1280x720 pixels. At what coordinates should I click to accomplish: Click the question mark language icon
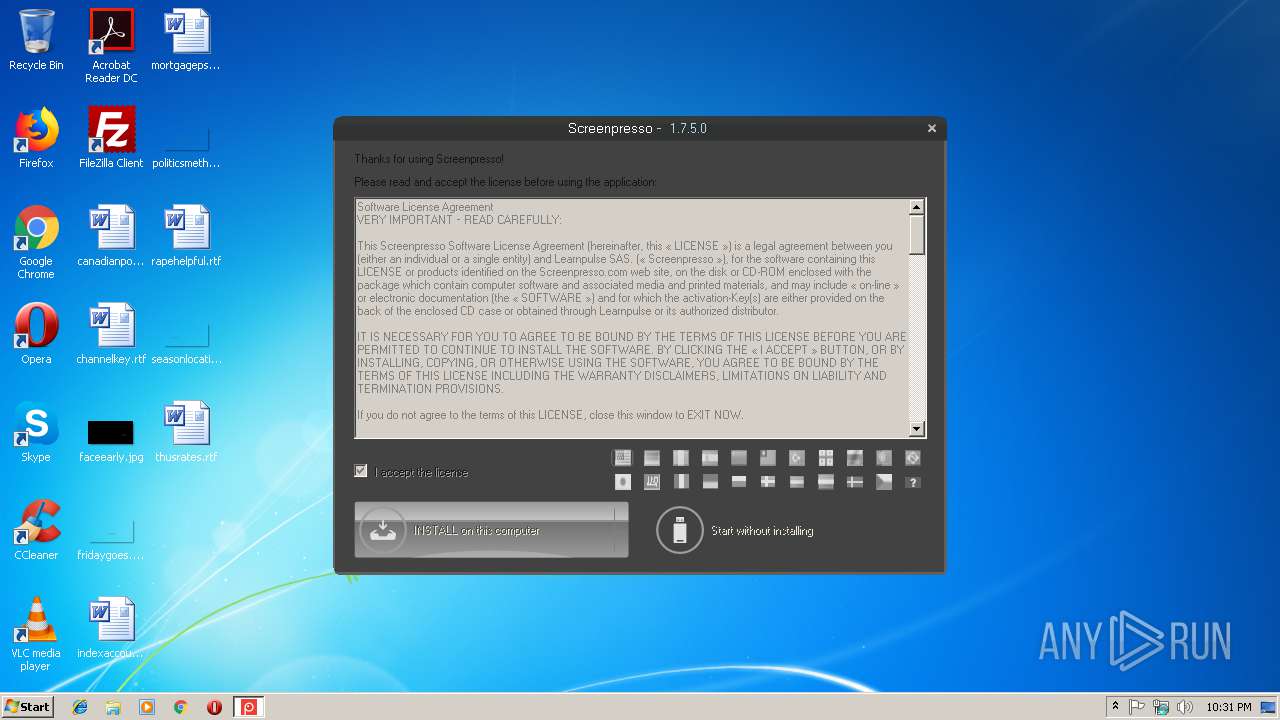[x=913, y=482]
